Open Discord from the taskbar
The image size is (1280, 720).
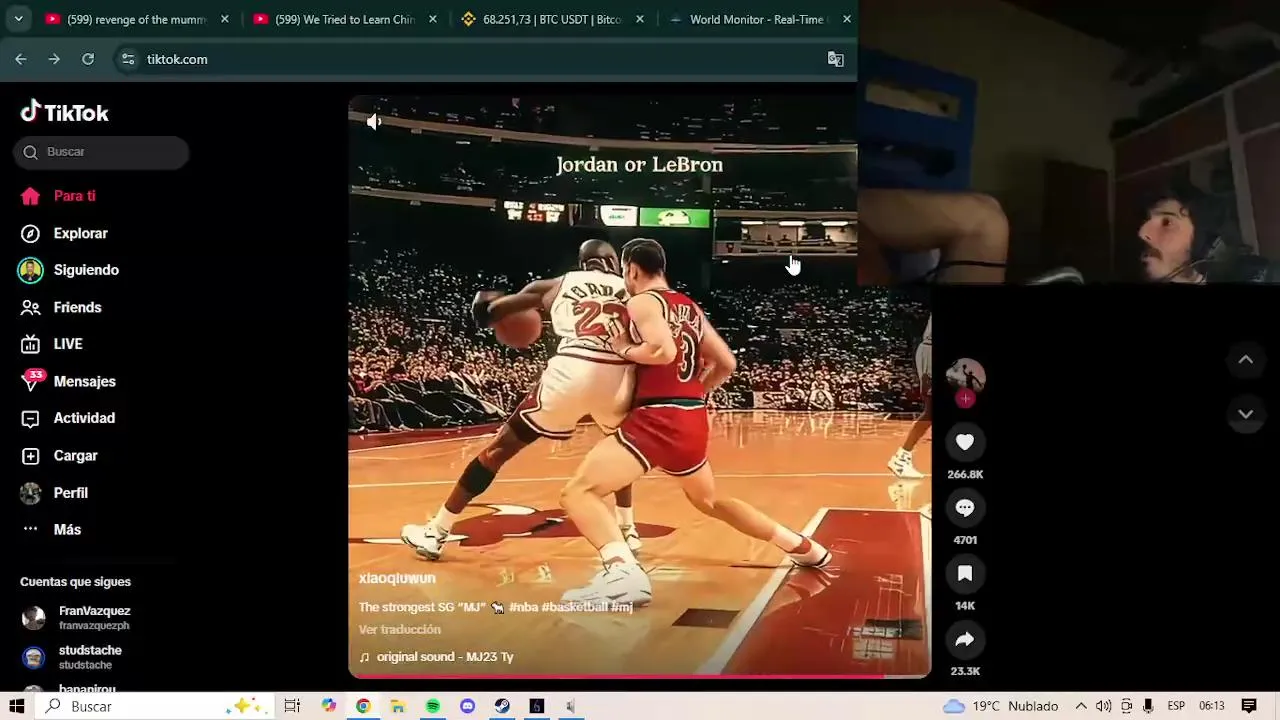click(467, 706)
